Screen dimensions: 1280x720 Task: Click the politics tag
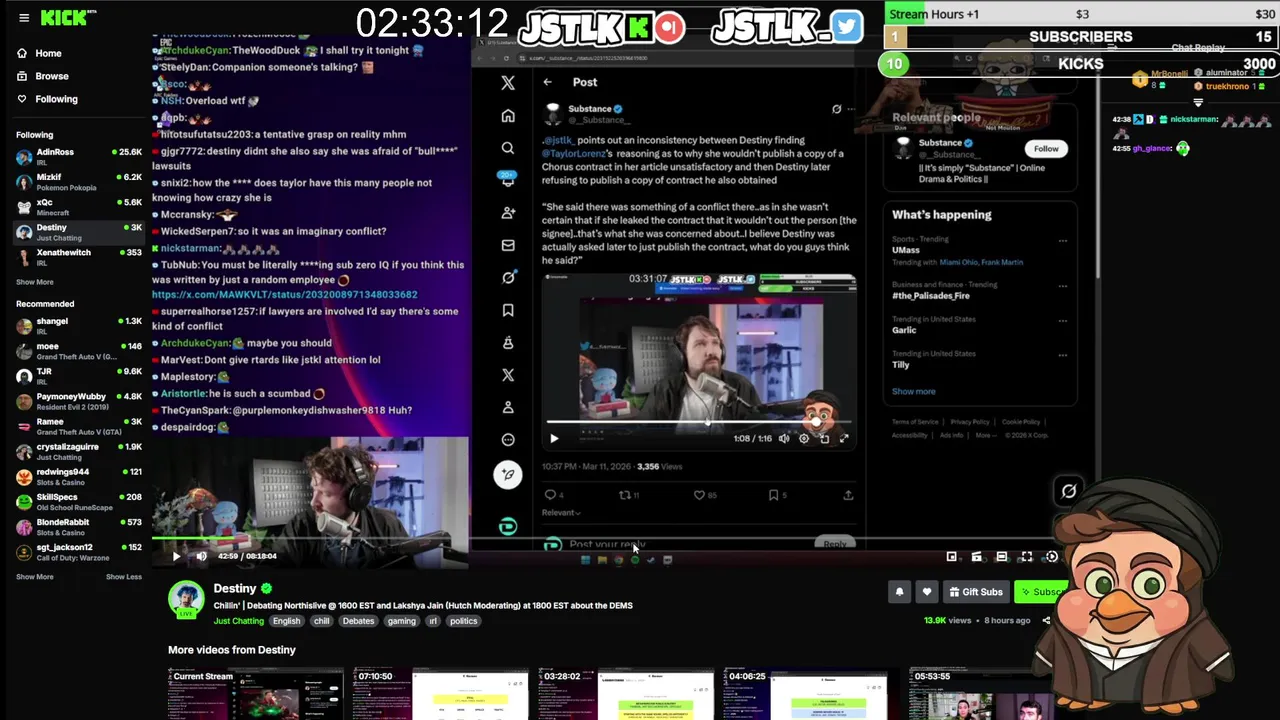pyautogui.click(x=463, y=621)
